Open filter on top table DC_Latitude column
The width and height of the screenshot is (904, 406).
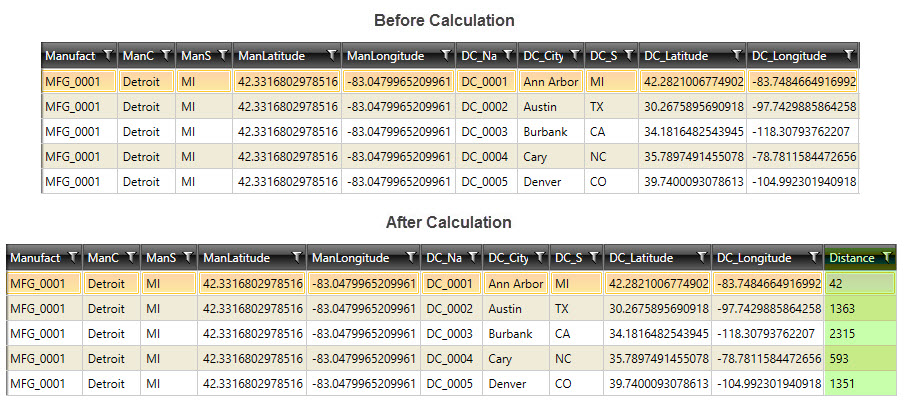(737, 55)
